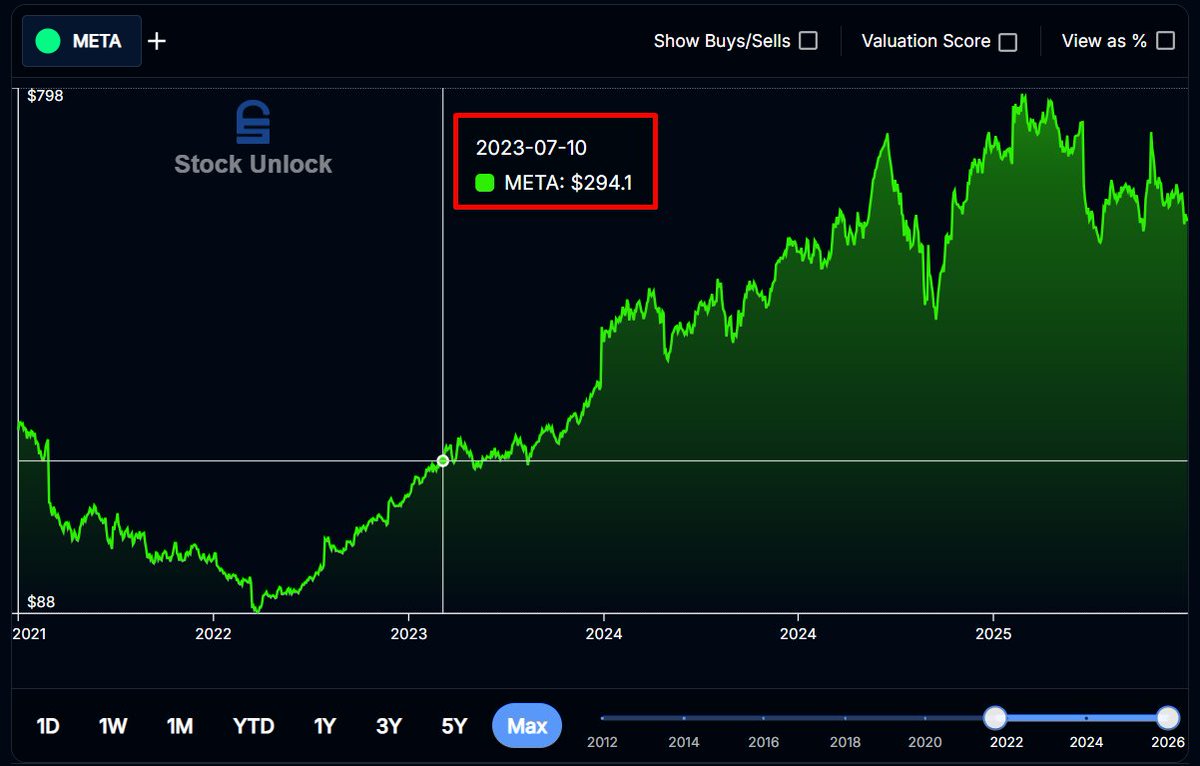
Task: Switch to the 1Y range
Action: 325,726
